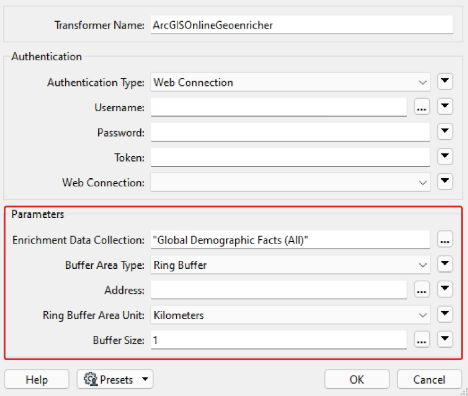
Task: Click the Username input field
Action: click(x=279, y=107)
